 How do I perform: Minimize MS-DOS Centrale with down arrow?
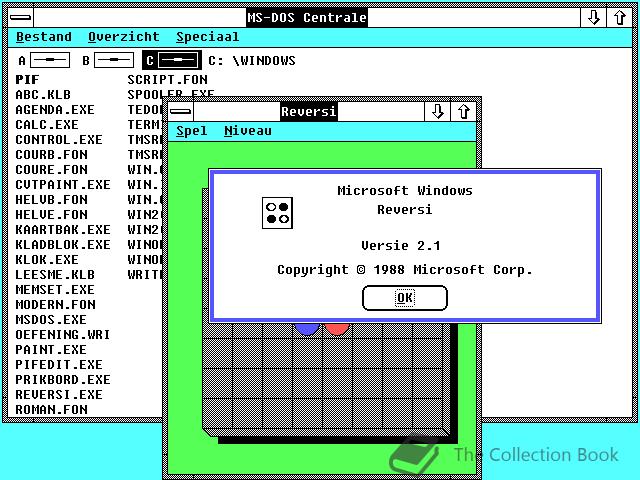(x=593, y=18)
